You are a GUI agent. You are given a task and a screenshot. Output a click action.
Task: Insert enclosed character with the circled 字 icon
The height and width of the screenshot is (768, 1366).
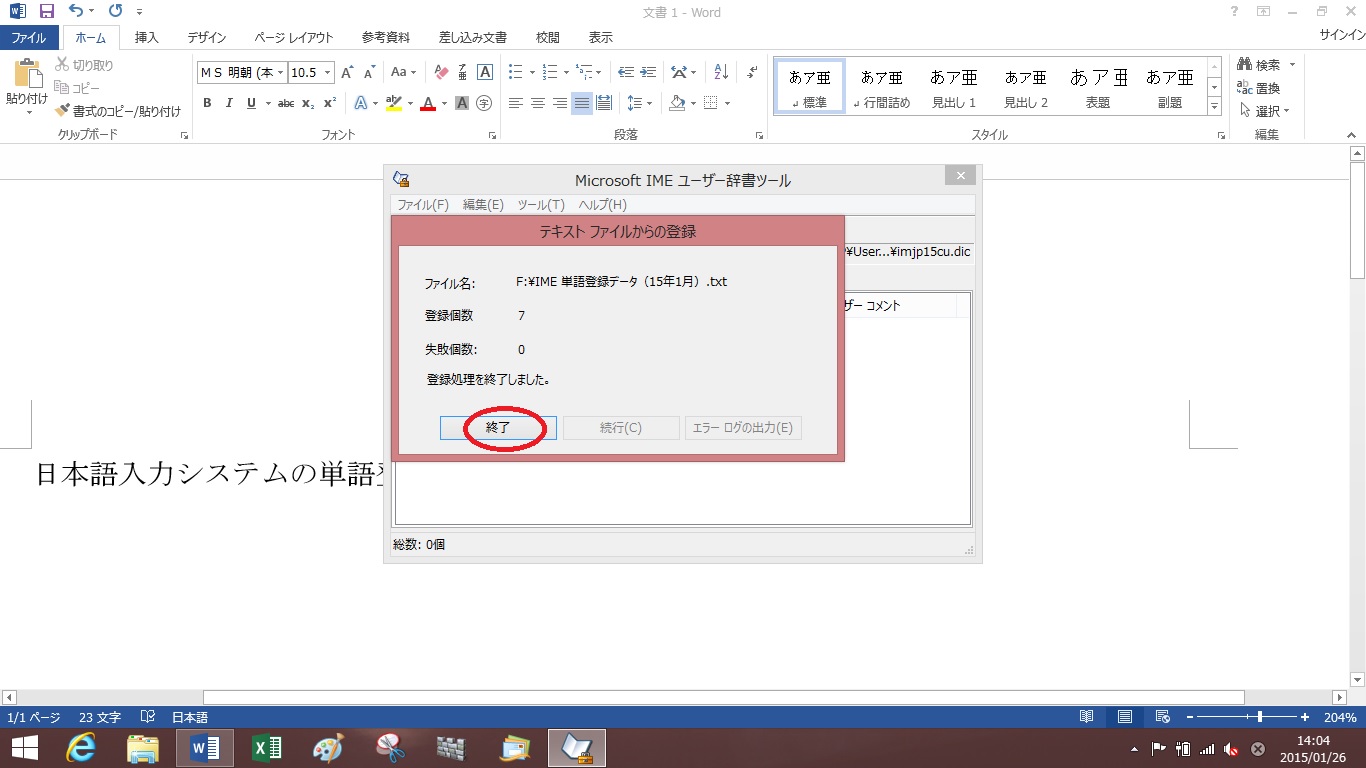coord(484,103)
